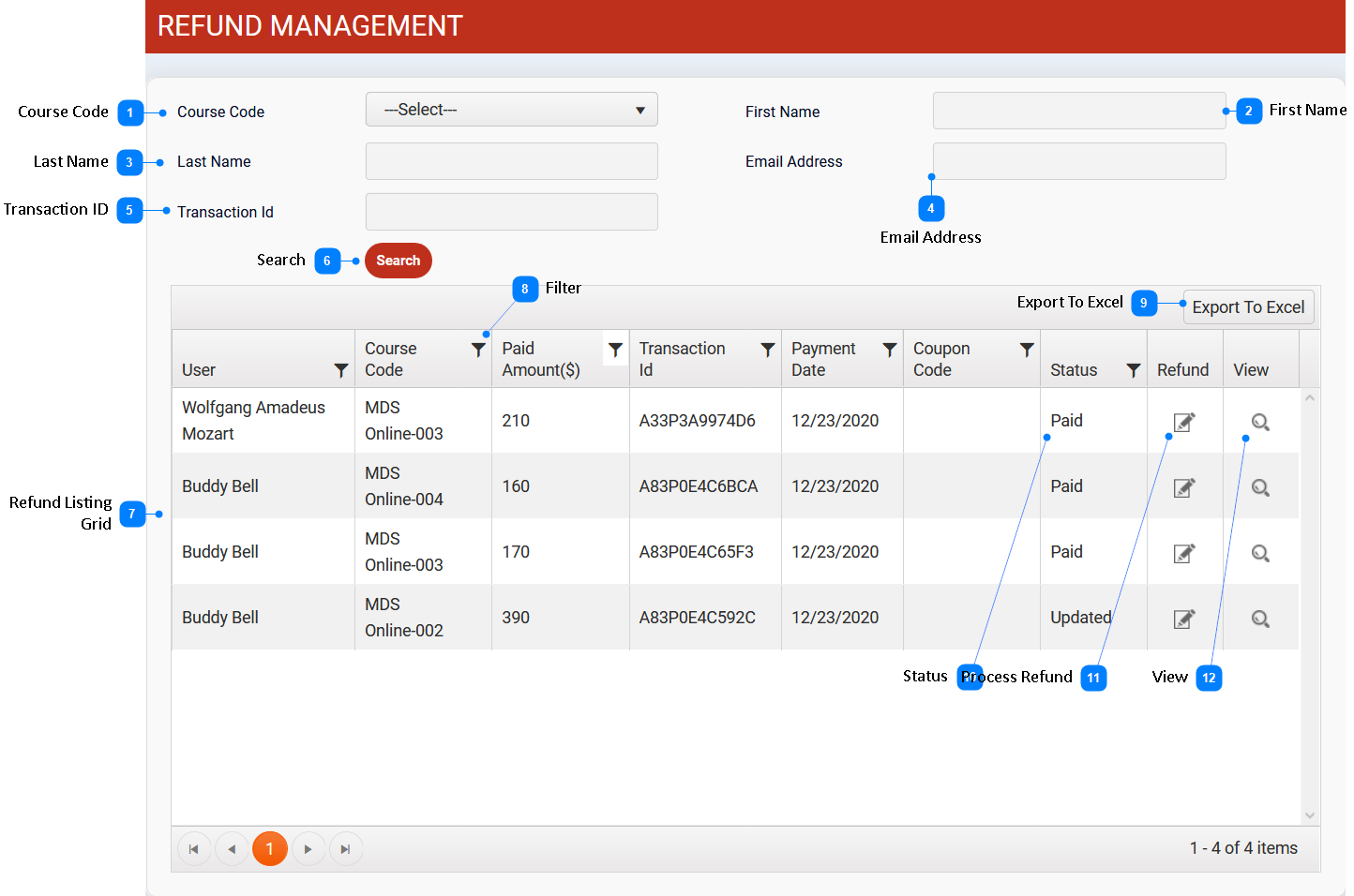Open filter for Paid Amount column

pos(615,350)
